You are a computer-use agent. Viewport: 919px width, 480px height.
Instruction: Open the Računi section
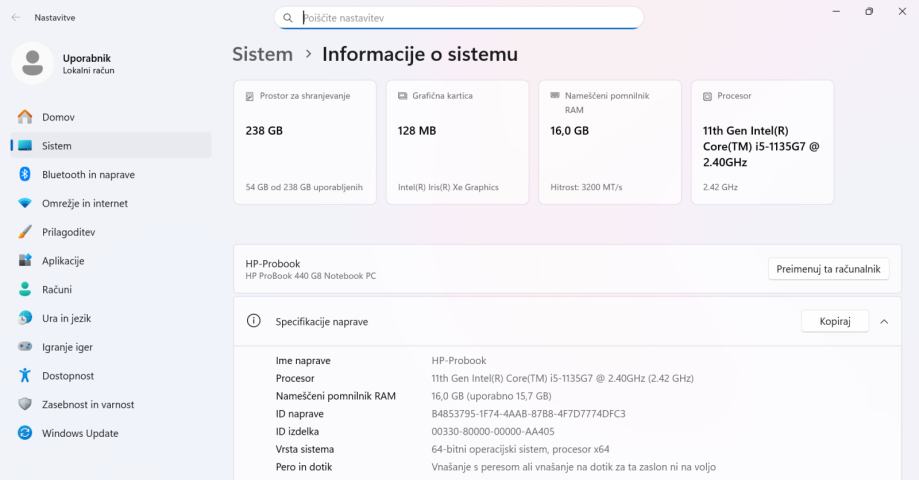[111, 289]
